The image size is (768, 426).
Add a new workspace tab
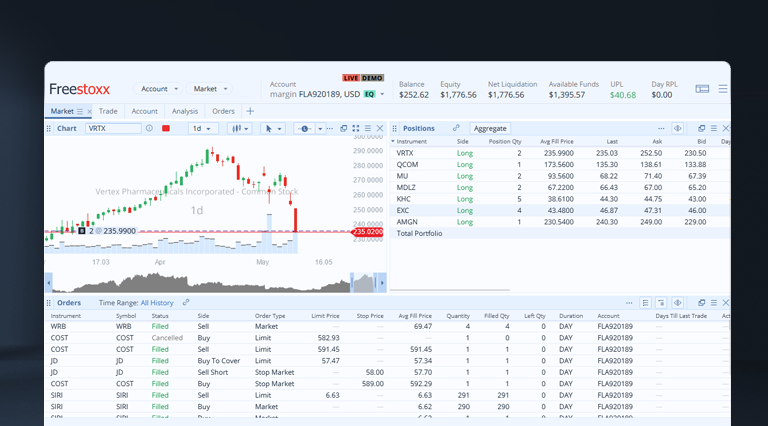(250, 111)
